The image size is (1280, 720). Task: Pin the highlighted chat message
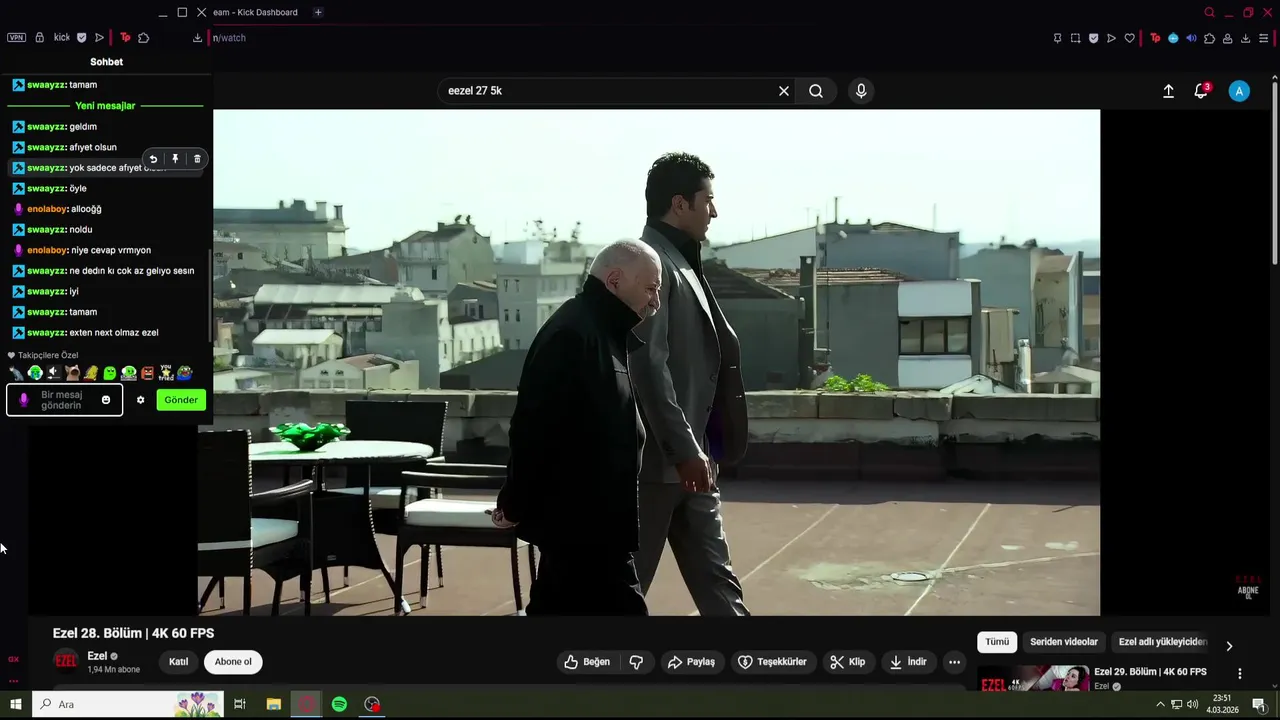(175, 159)
